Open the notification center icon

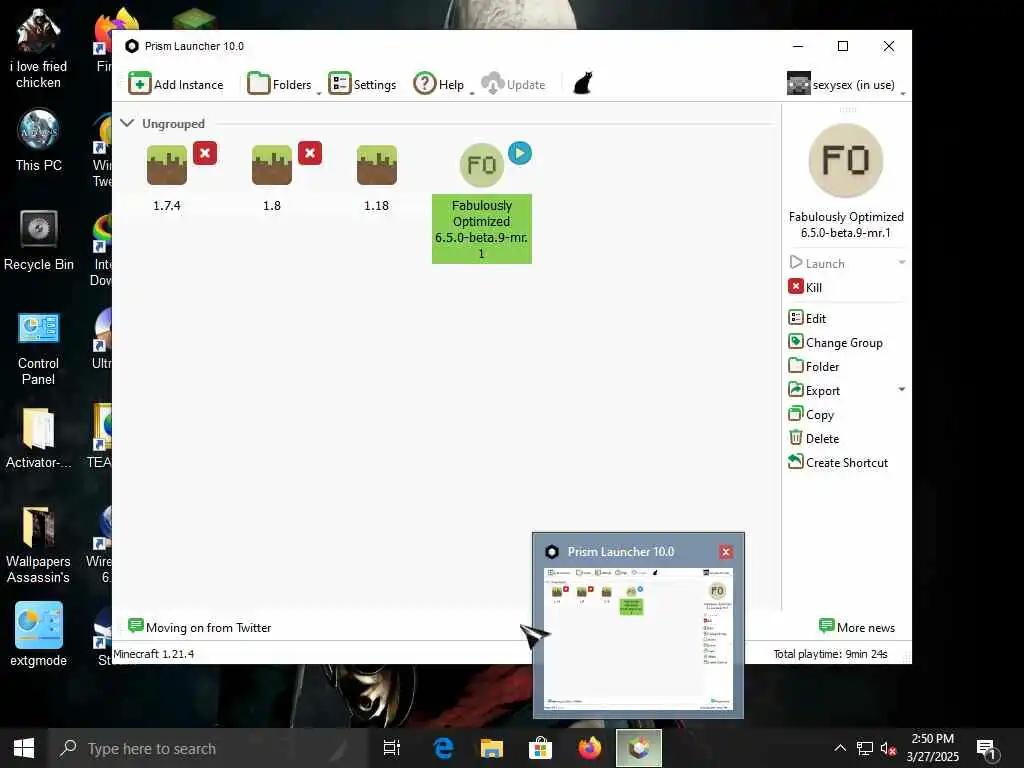987,749
